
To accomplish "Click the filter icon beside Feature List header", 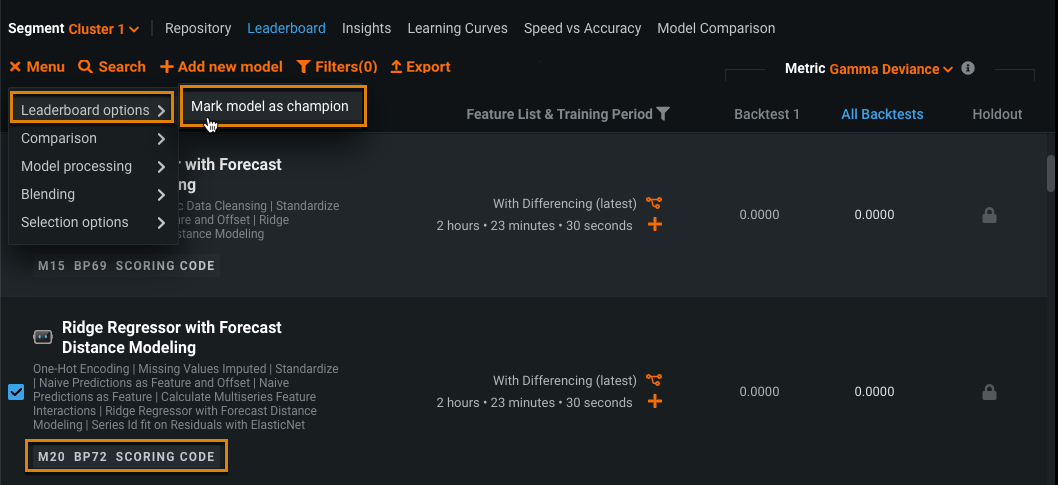I will click(x=662, y=114).
